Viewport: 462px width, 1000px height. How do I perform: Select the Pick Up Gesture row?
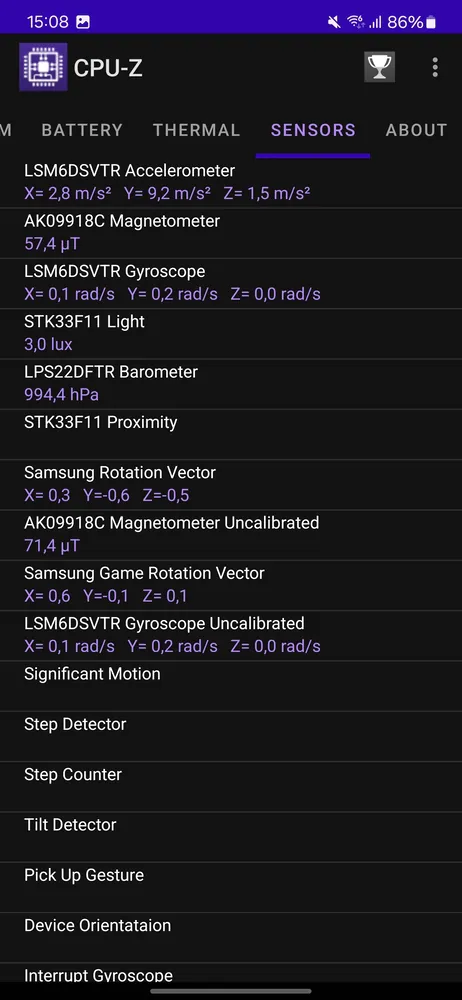(231, 888)
